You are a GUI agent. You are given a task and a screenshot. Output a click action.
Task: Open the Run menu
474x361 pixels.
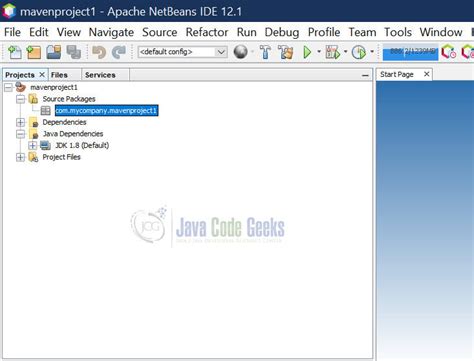point(247,32)
